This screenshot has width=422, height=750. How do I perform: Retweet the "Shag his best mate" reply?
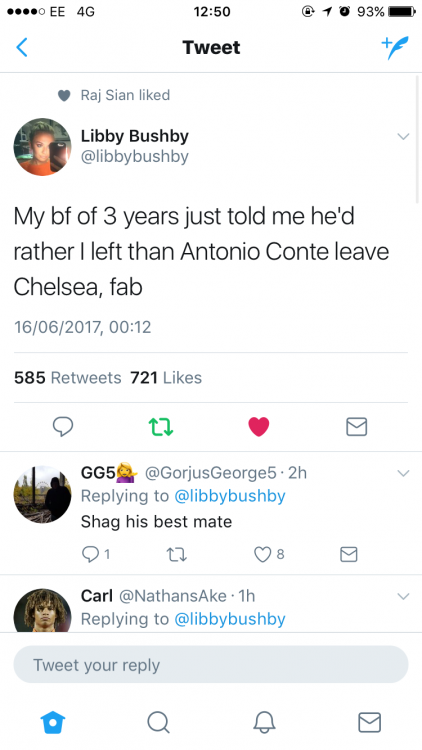[176, 554]
